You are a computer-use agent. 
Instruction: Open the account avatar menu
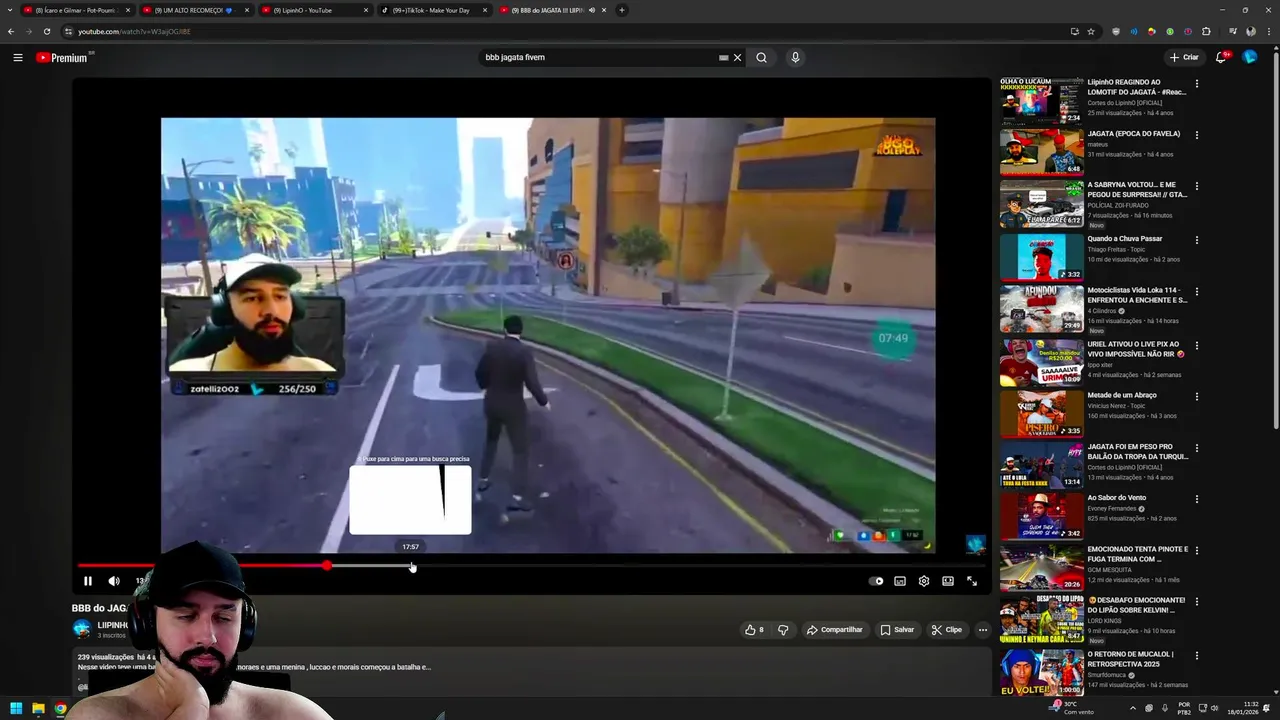(1250, 57)
